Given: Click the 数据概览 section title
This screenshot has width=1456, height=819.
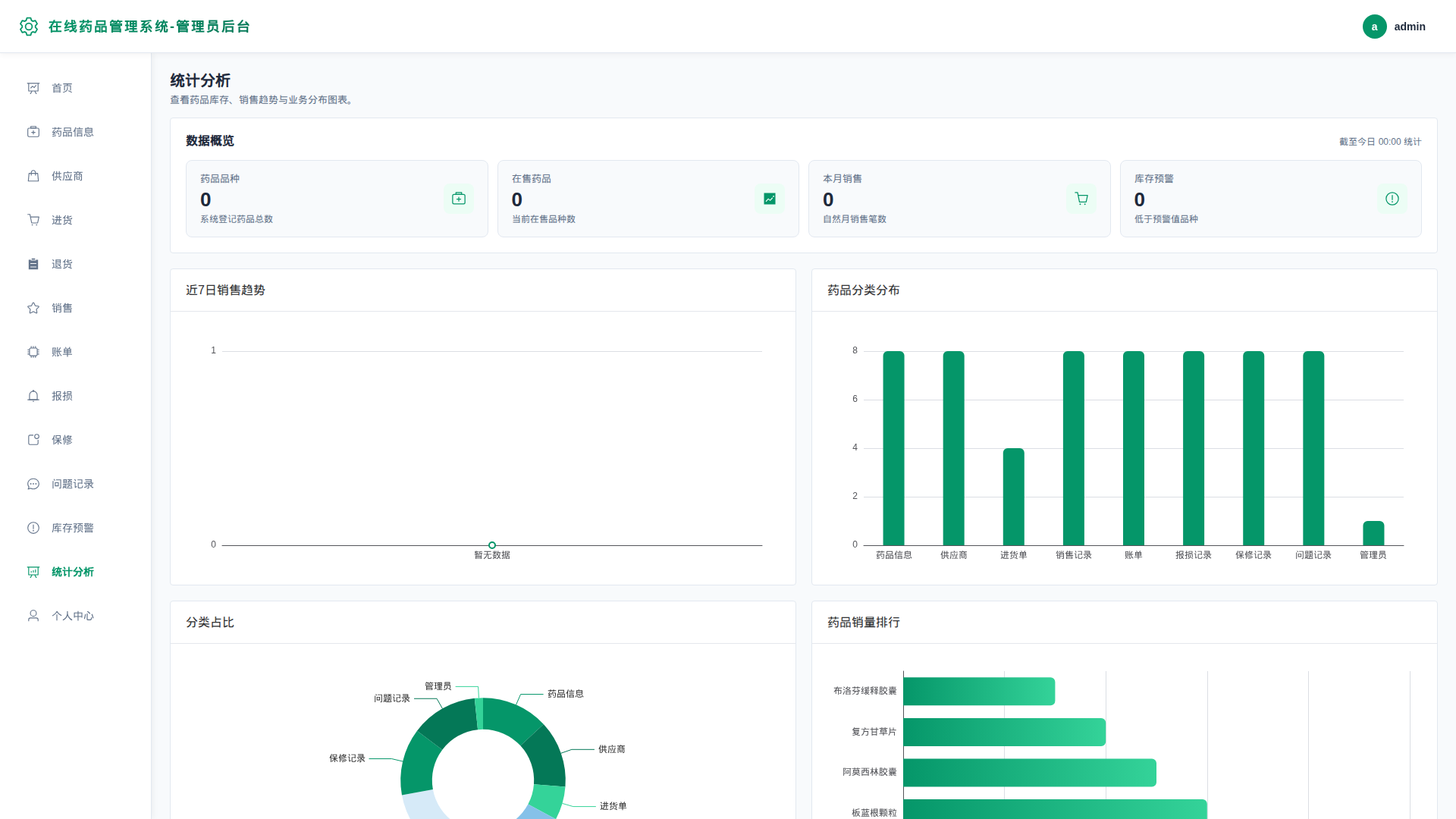Looking at the screenshot, I should (210, 141).
